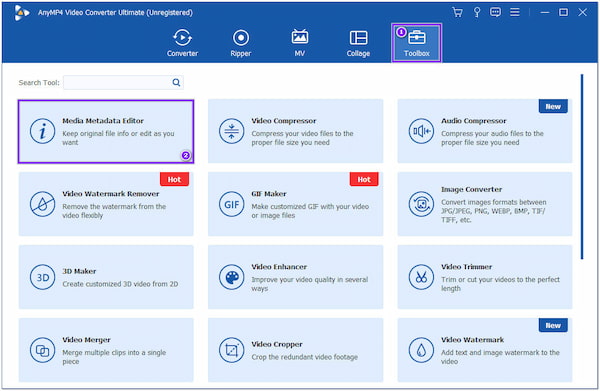
Task: Click the Video Enhancer palette icon
Action: point(232,277)
